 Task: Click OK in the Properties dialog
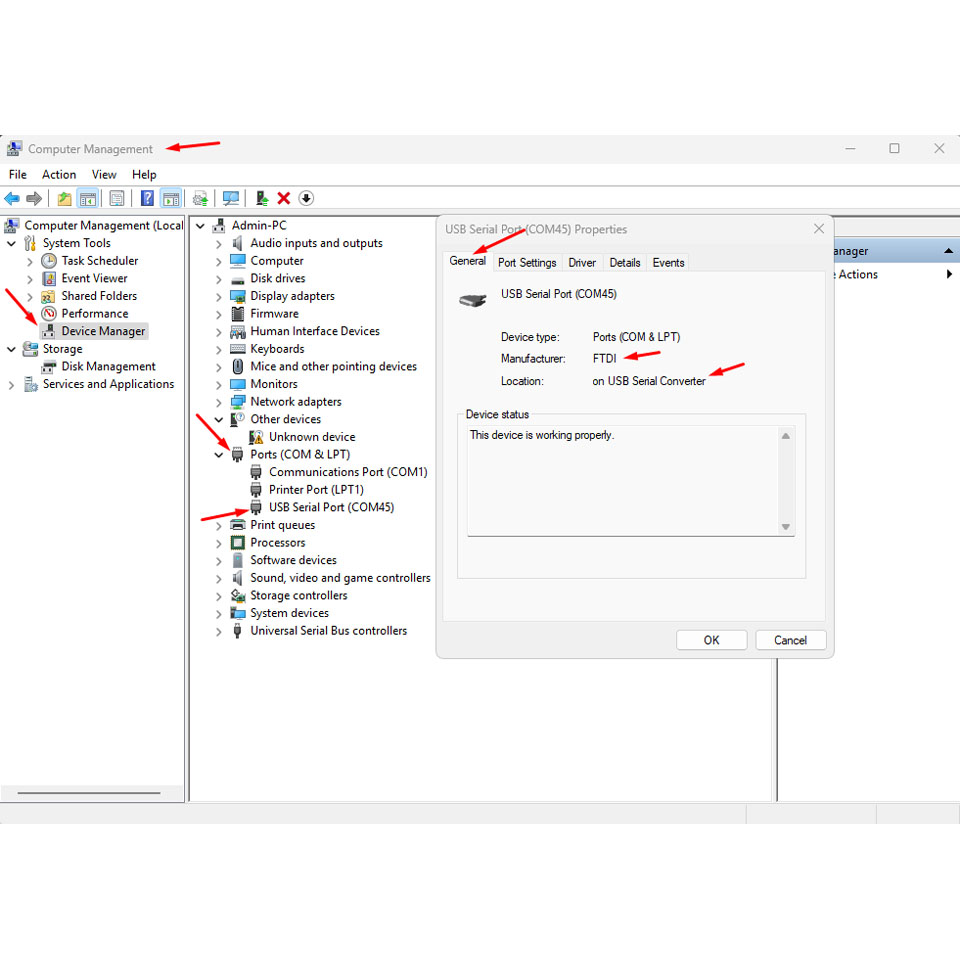pyautogui.click(x=711, y=640)
